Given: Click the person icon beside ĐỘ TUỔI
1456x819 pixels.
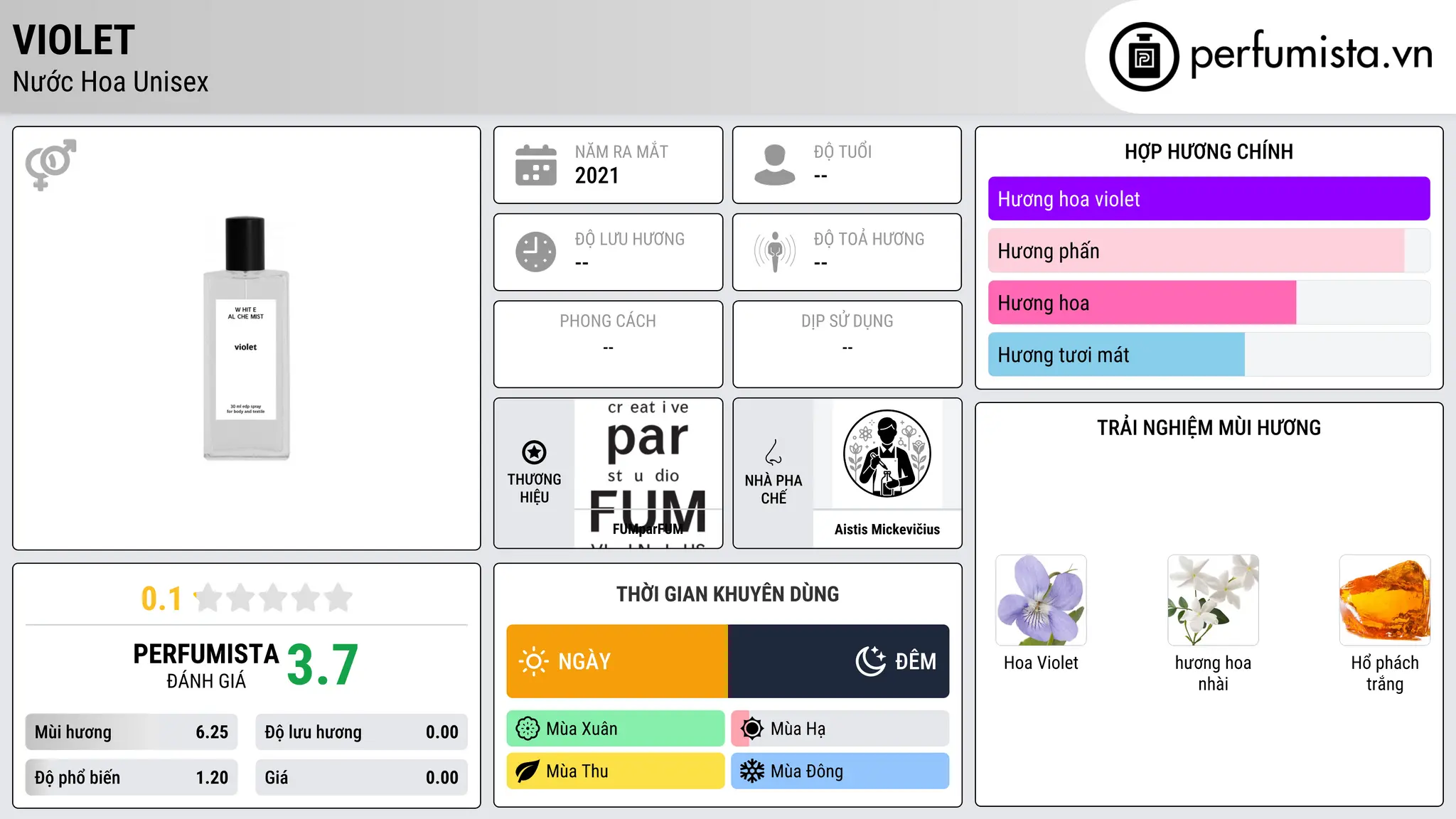Looking at the screenshot, I should point(775,165).
